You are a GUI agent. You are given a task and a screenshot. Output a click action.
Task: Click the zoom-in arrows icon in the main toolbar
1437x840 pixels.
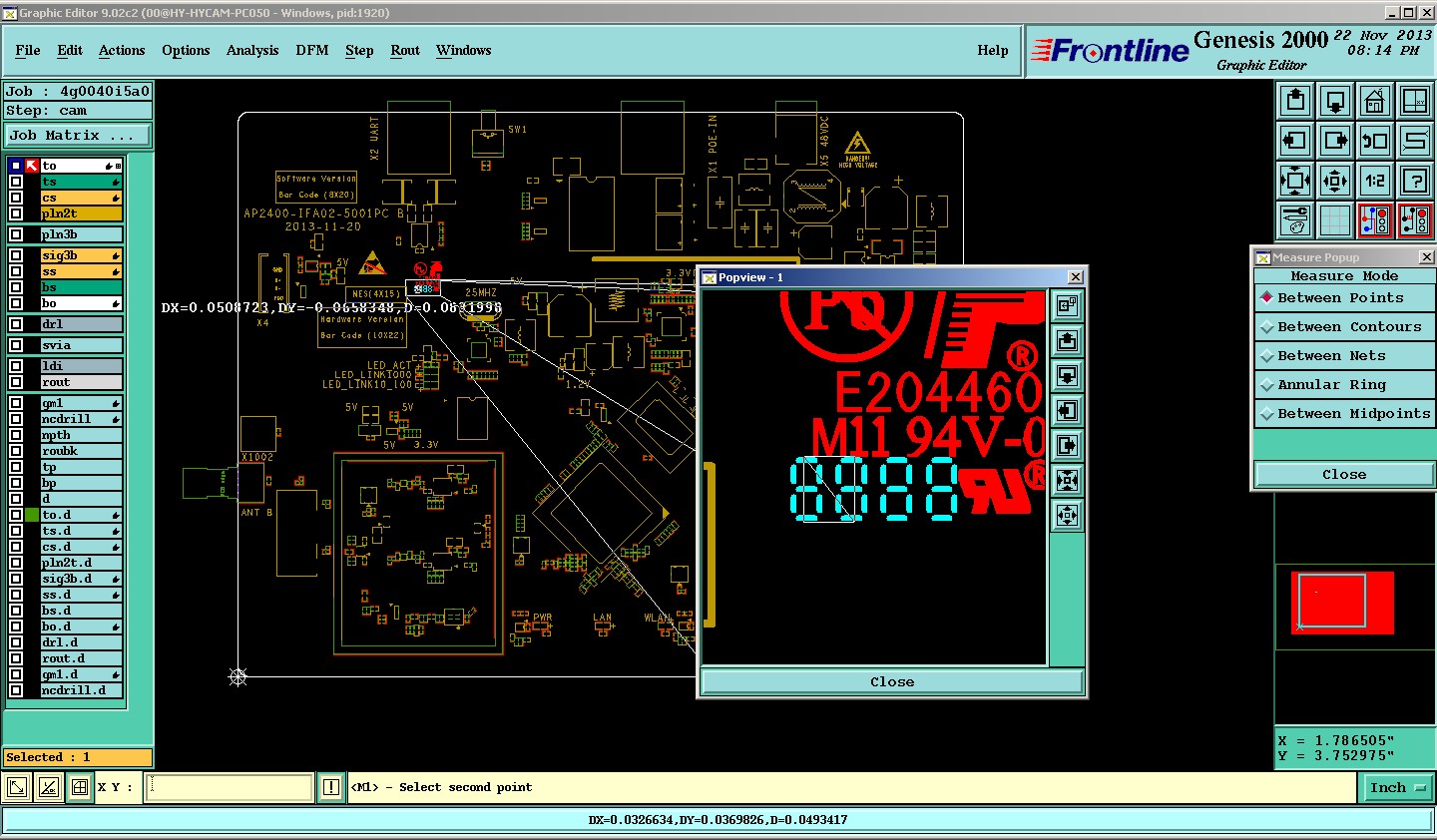[x=1295, y=181]
